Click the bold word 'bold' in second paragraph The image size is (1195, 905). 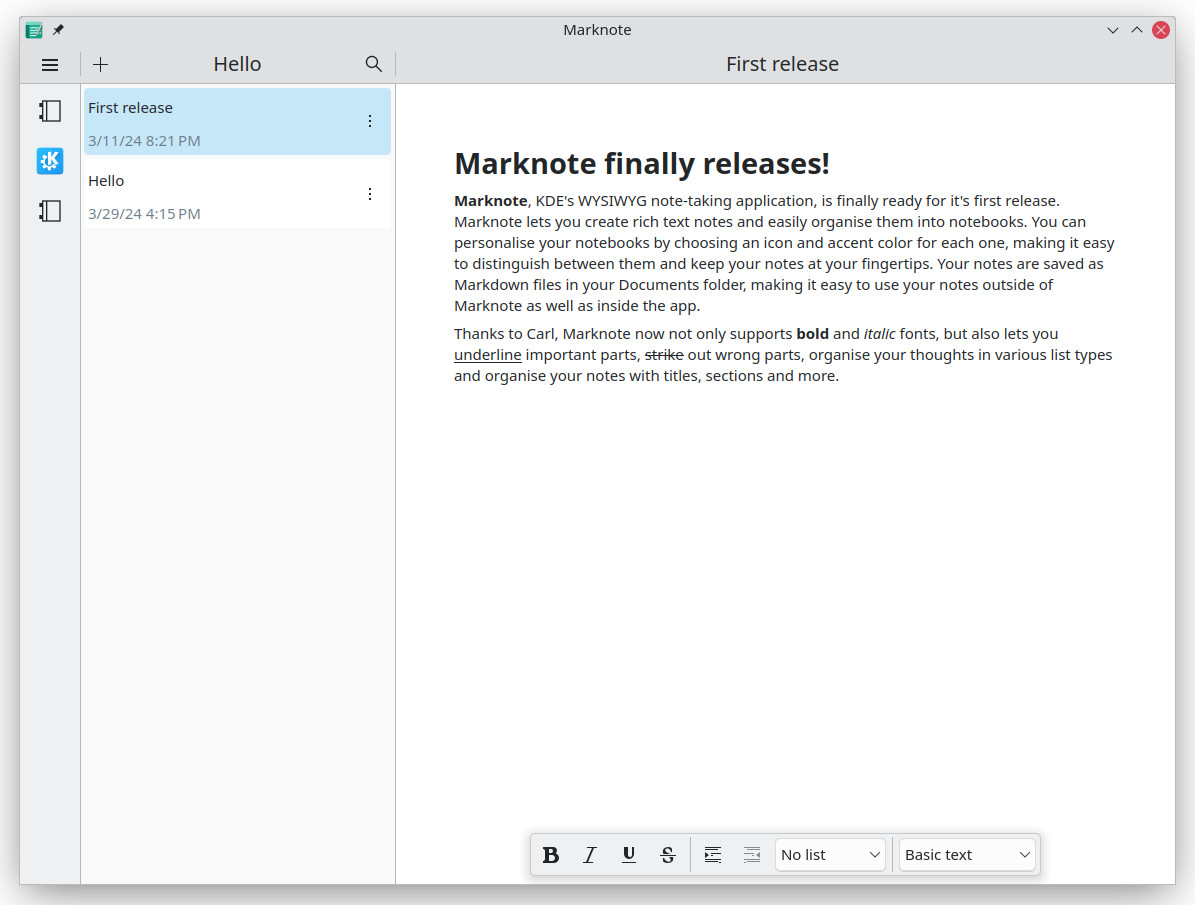tap(812, 334)
